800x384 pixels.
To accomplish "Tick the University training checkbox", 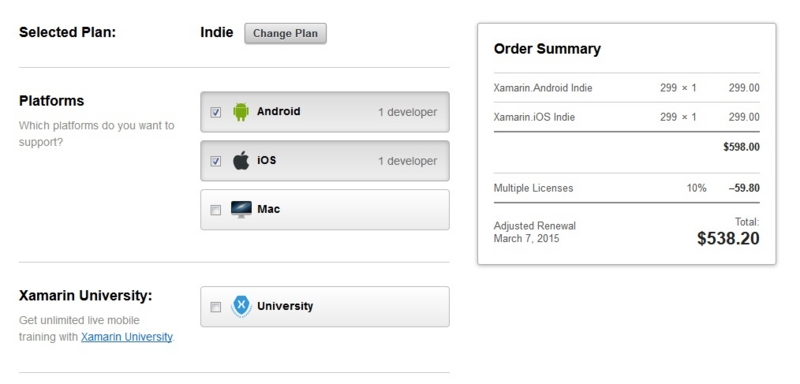I will tap(216, 307).
